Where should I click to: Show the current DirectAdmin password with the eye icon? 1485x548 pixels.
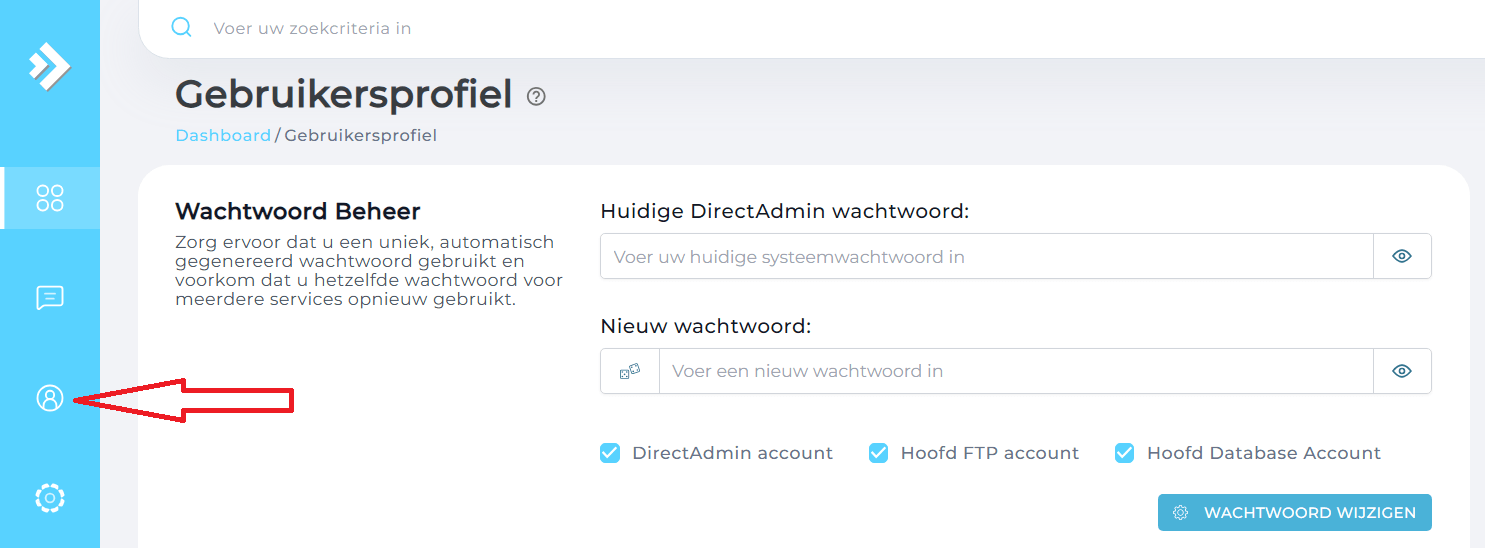(x=1402, y=256)
